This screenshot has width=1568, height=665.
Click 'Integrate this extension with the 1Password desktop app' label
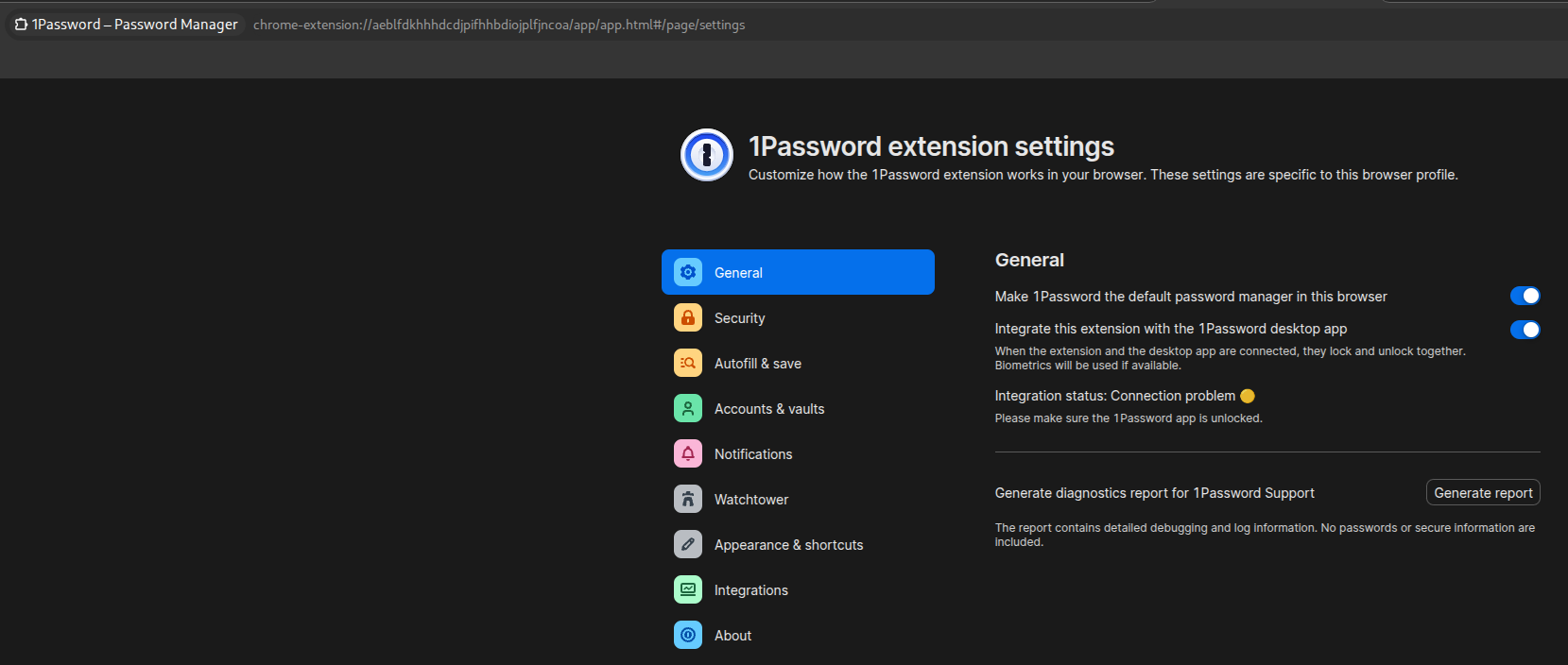(x=1171, y=328)
